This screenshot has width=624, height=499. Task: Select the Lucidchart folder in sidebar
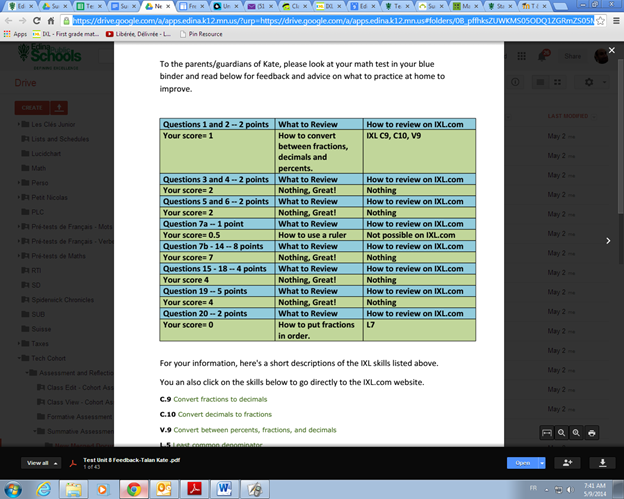pyautogui.click(x=41, y=154)
